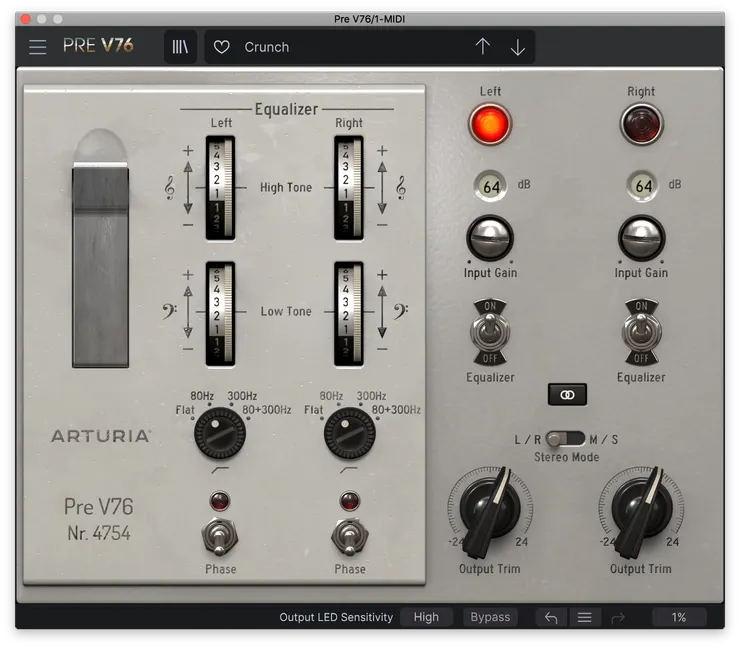Viewport: 740px width, 648px height.
Task: Switch Stereo Mode L/R to M/S slider
Action: pyautogui.click(x=565, y=439)
